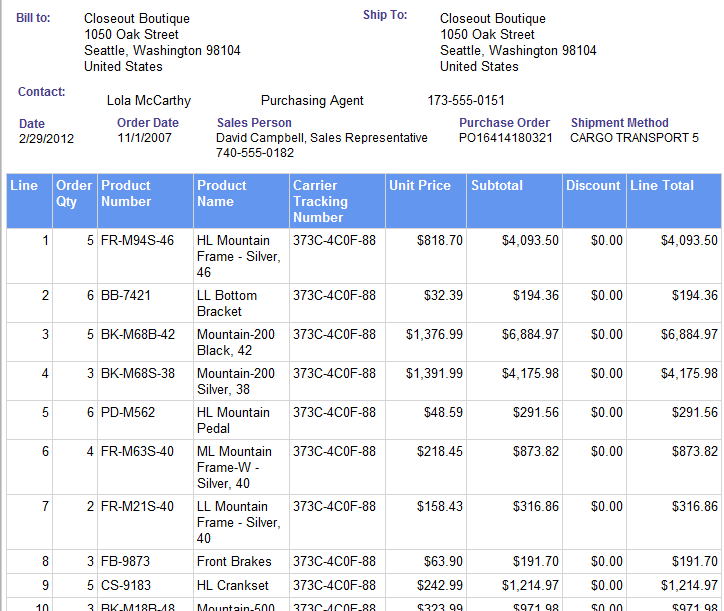Click the Product Name column header

click(x=241, y=201)
